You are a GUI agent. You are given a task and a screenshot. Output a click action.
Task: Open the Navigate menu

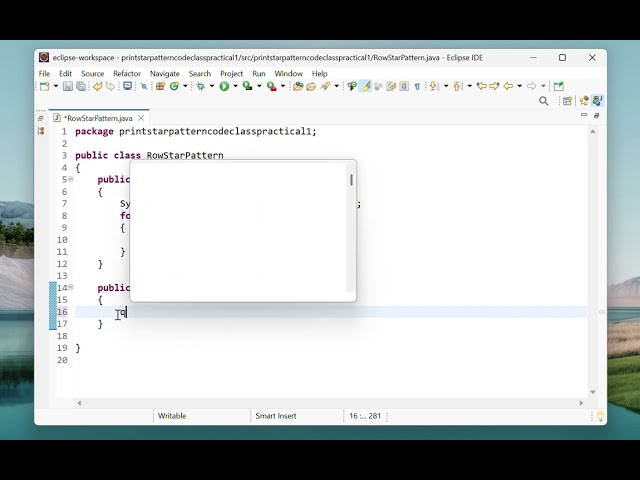164,73
